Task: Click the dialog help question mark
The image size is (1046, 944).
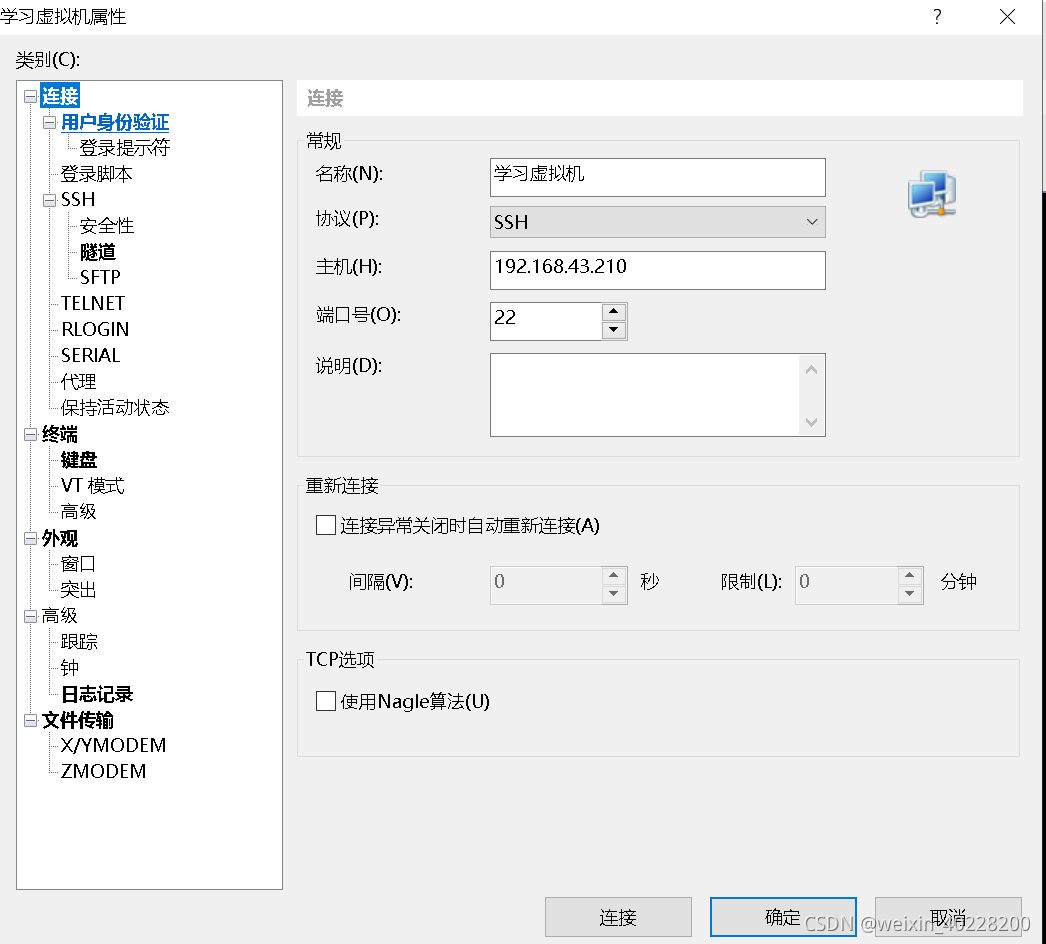Action: [x=937, y=17]
